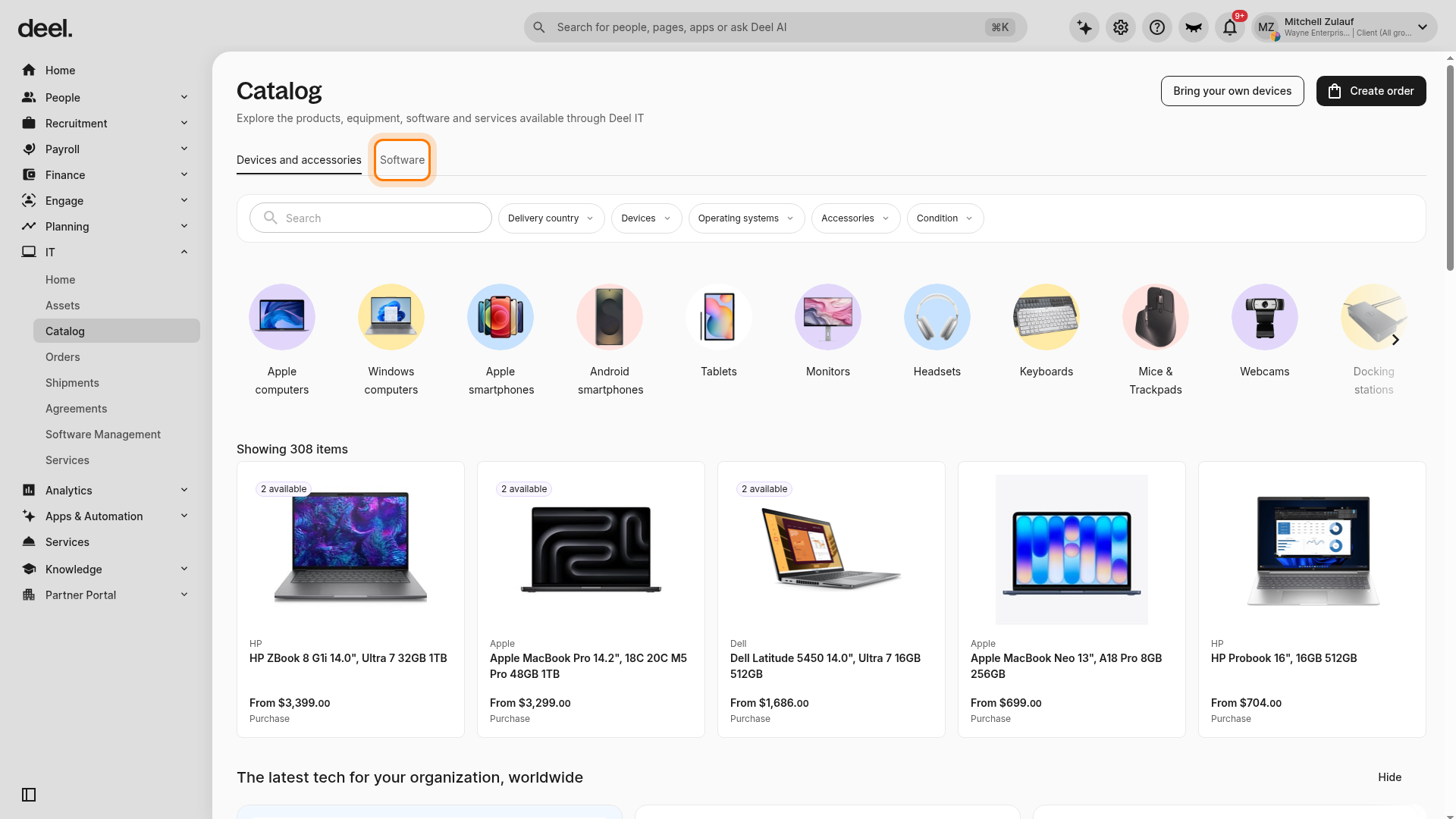The width and height of the screenshot is (1456, 819).
Task: Select the Webcams category icon
Action: pyautogui.click(x=1265, y=317)
